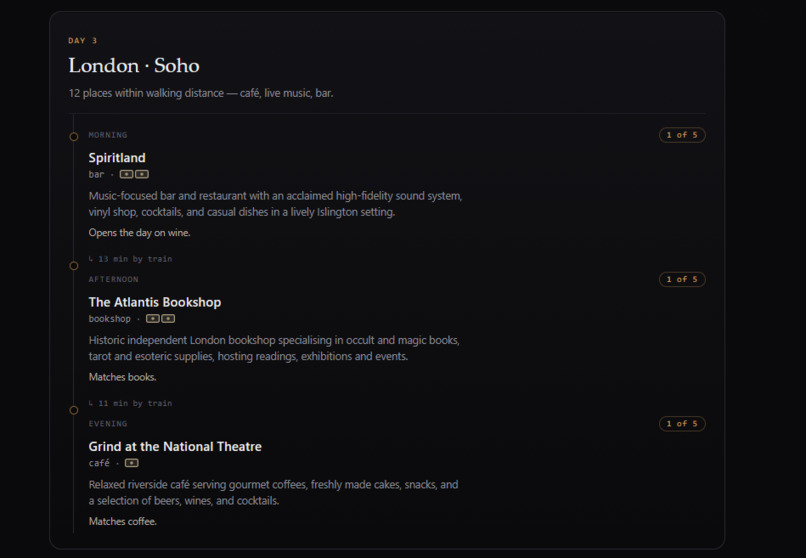Click the Morning timeline marker dot
Image resolution: width=806 pixels, height=558 pixels.
click(74, 137)
